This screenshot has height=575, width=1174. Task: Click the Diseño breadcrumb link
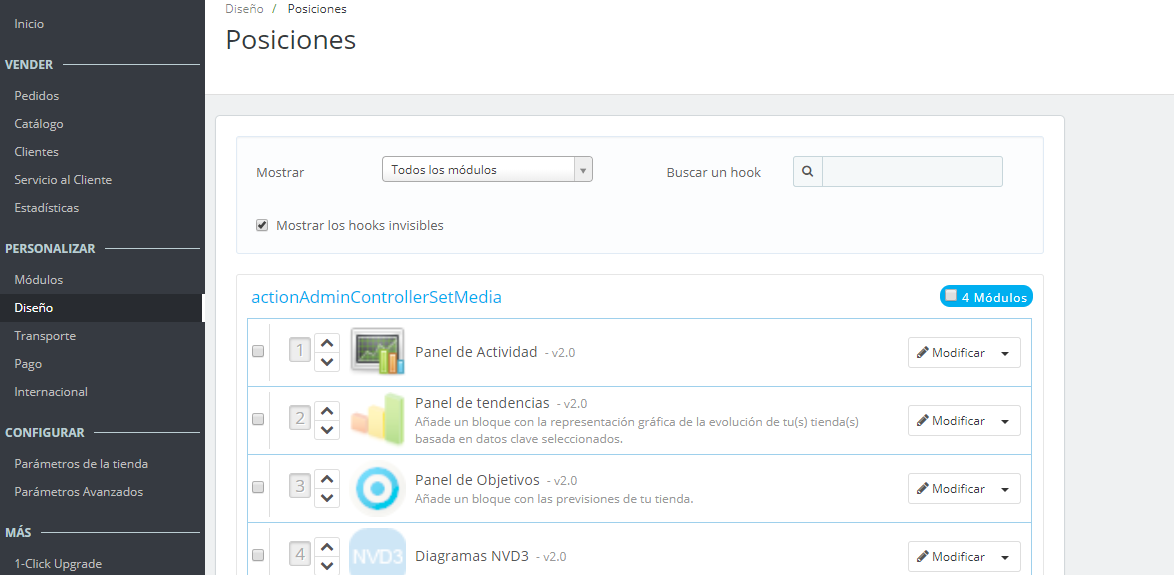(244, 9)
